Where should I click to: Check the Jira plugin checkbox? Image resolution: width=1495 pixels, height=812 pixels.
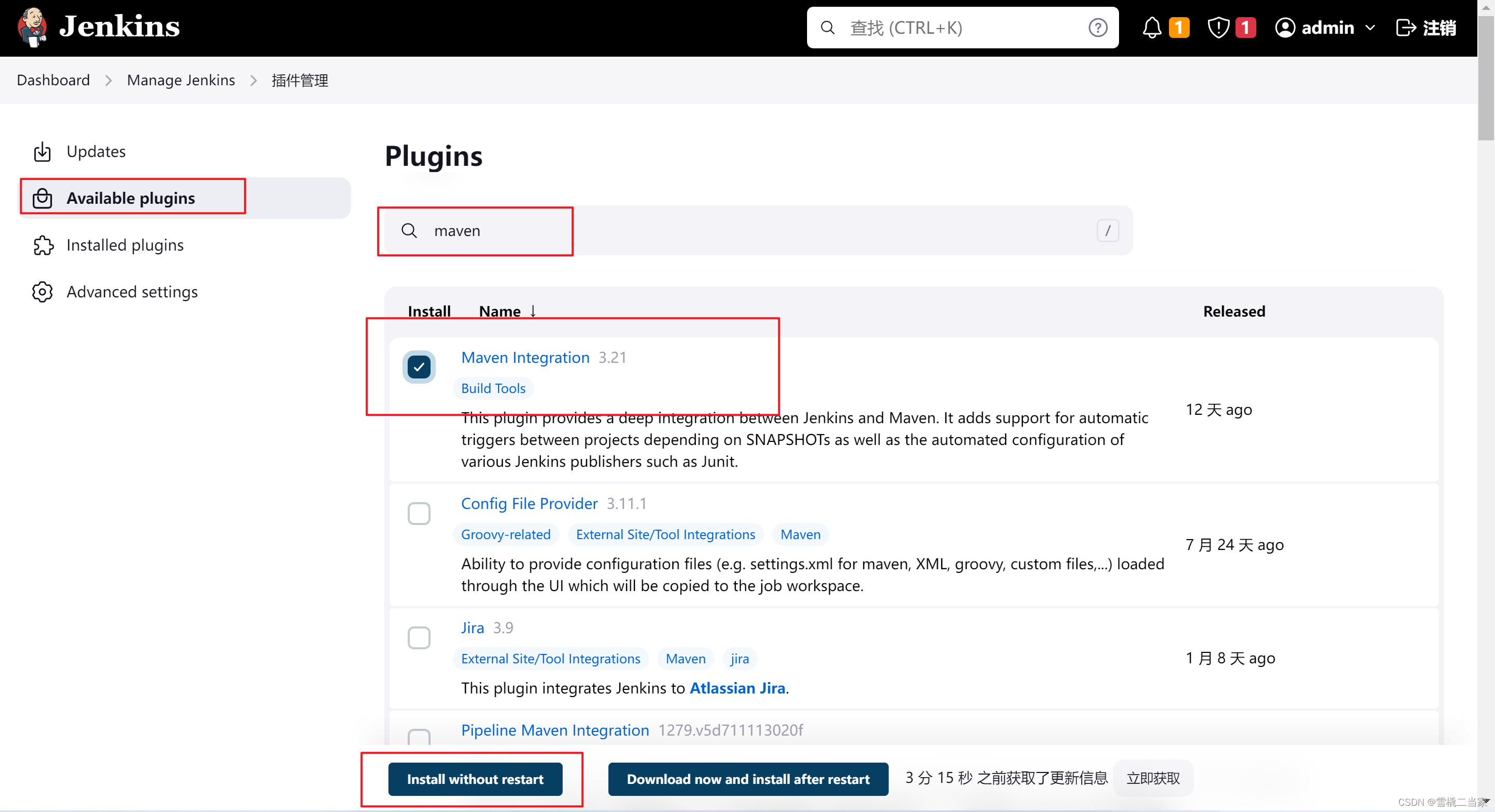pos(419,637)
